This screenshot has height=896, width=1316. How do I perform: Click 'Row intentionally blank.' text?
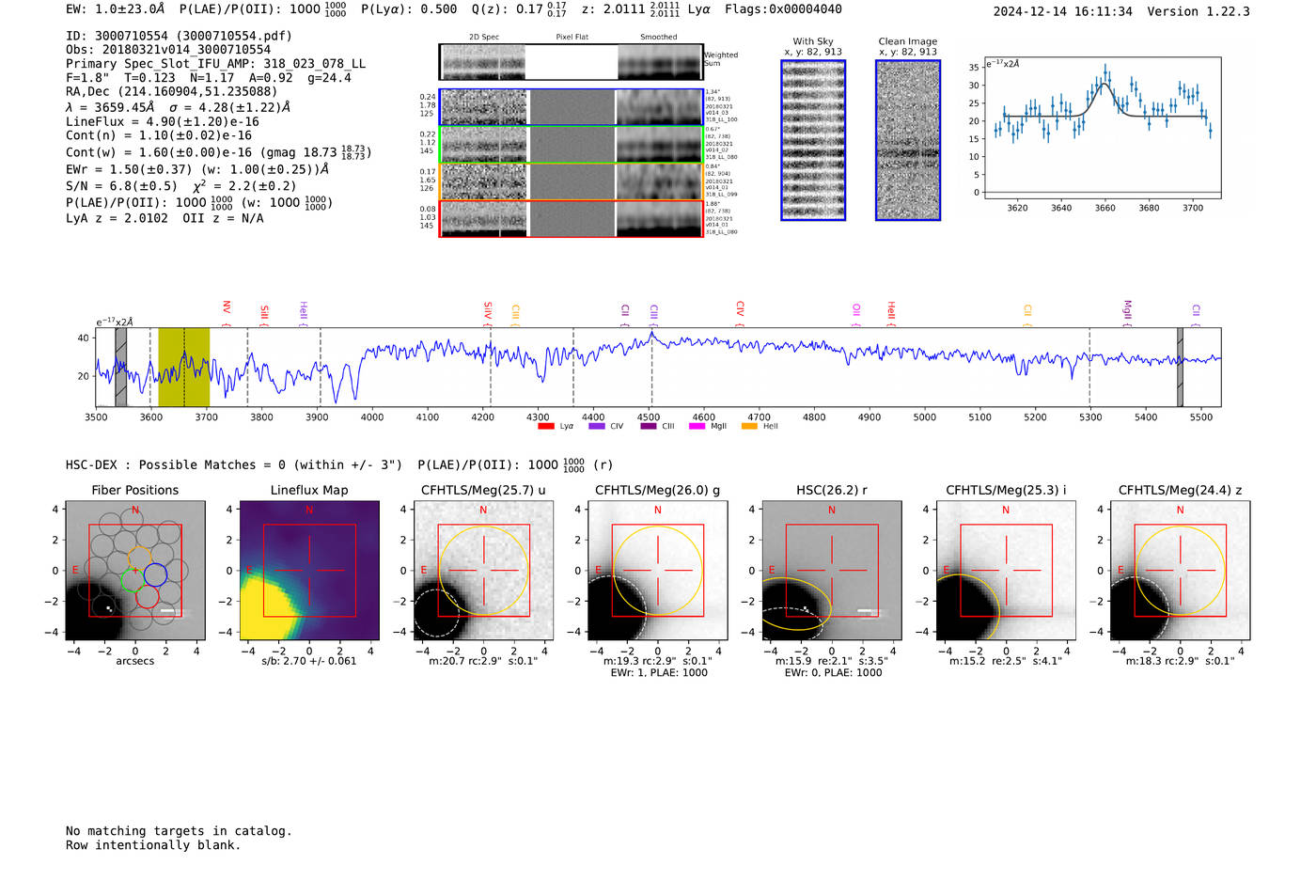(153, 845)
